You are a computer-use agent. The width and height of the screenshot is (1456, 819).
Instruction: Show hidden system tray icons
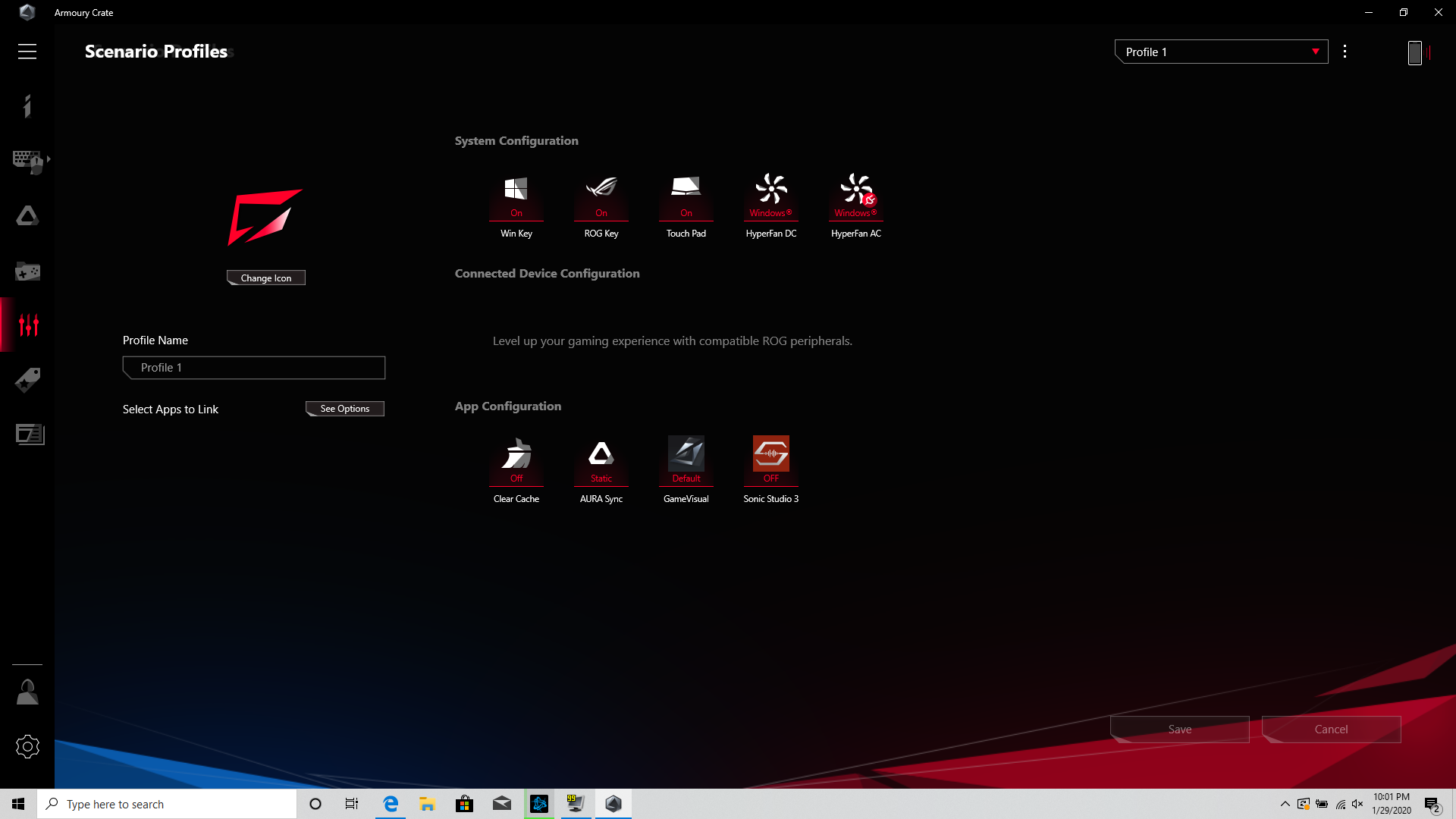pos(1285,804)
